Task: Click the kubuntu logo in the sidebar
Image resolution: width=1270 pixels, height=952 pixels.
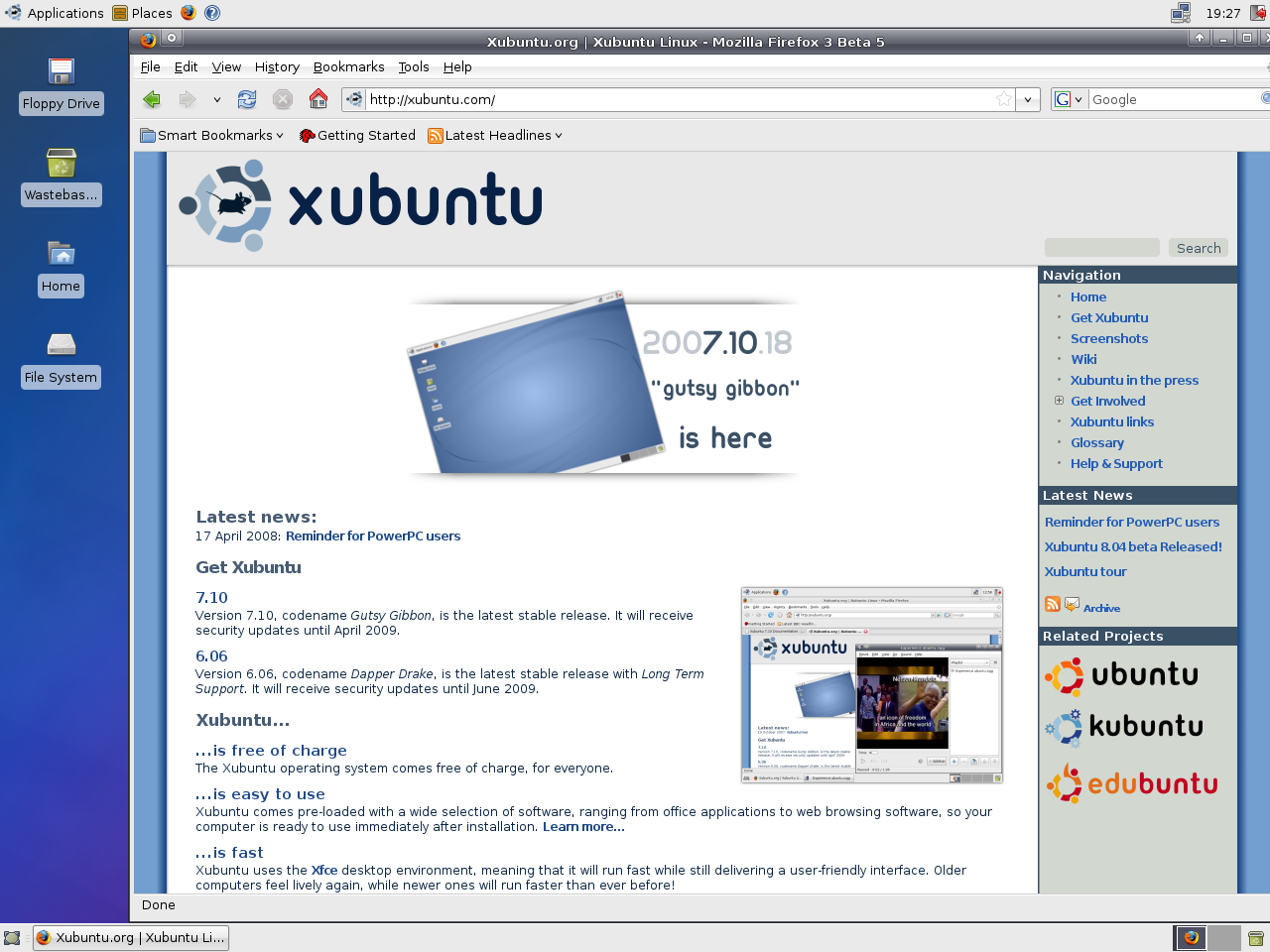Action: click(1124, 727)
